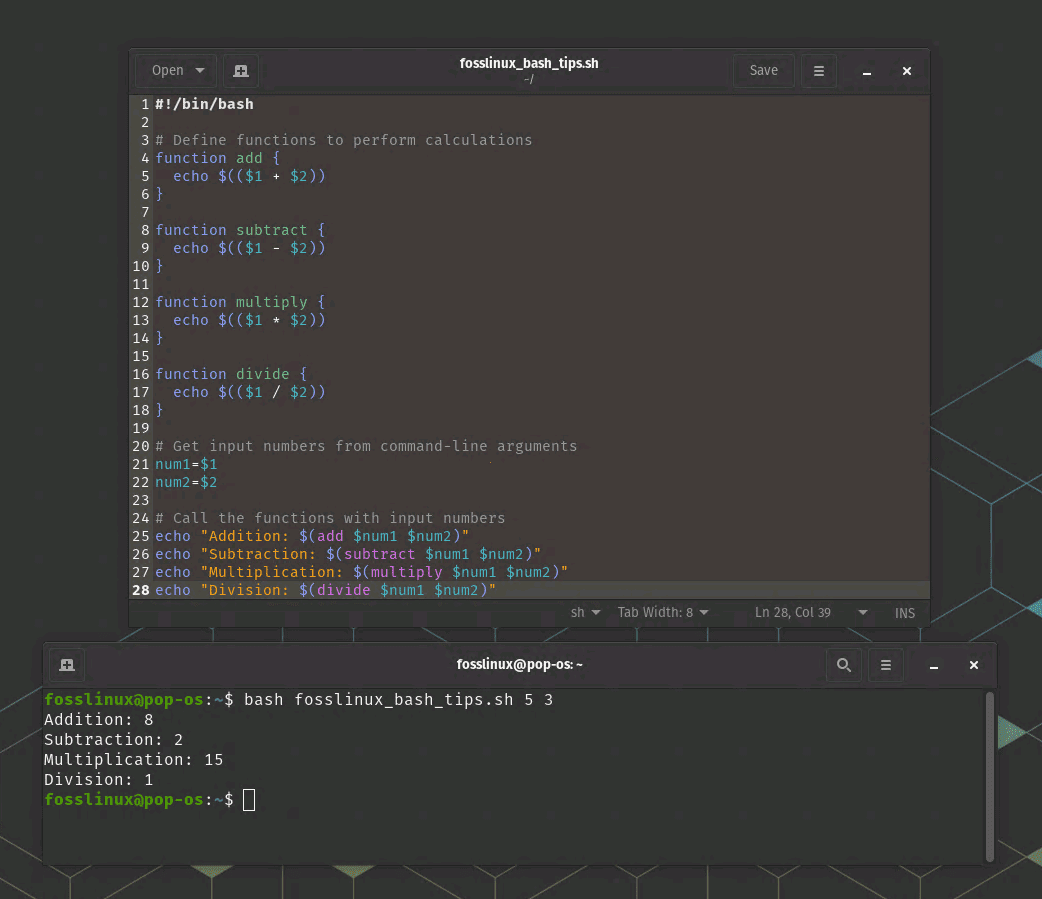This screenshot has width=1042, height=899.
Task: Toggle the INS insert mode indicator
Action: point(904,612)
